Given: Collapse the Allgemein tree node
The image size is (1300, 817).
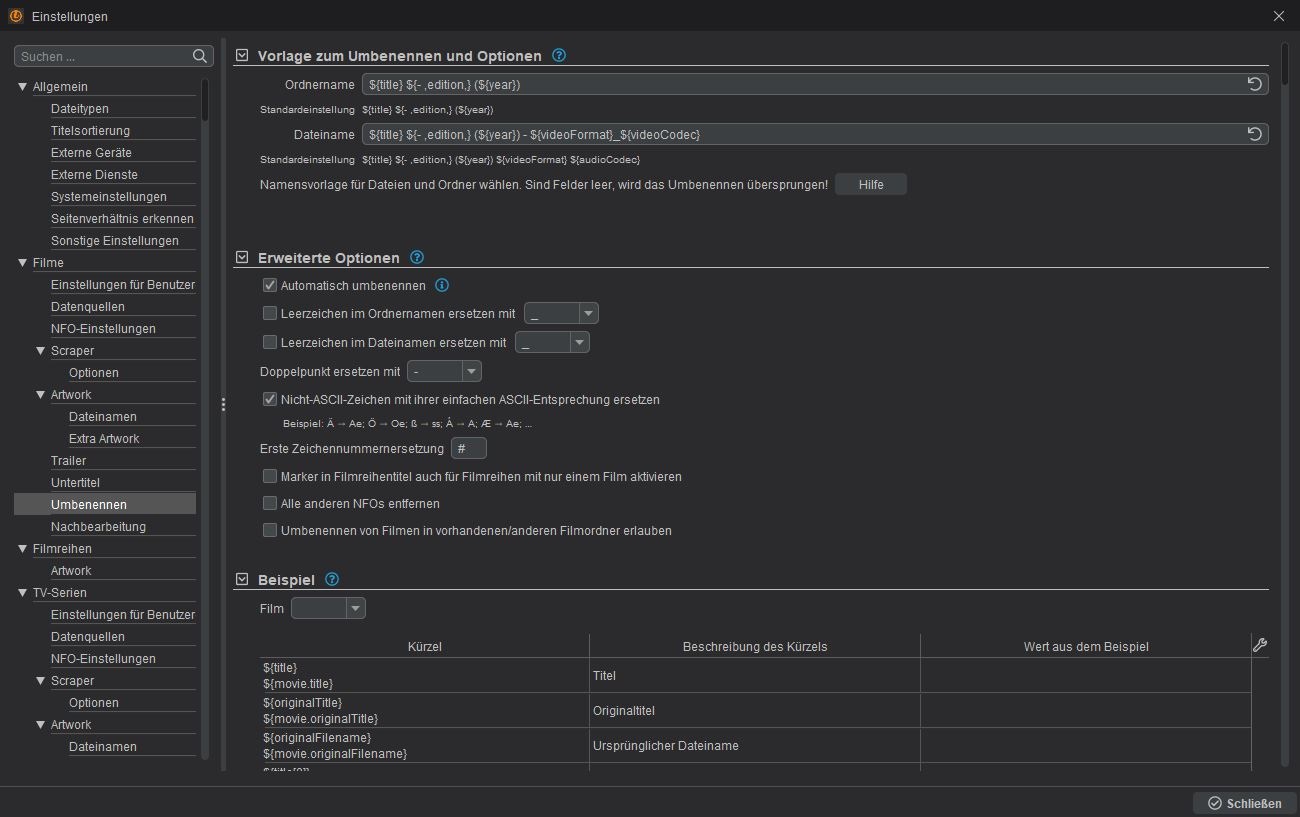Looking at the screenshot, I should (x=23, y=87).
